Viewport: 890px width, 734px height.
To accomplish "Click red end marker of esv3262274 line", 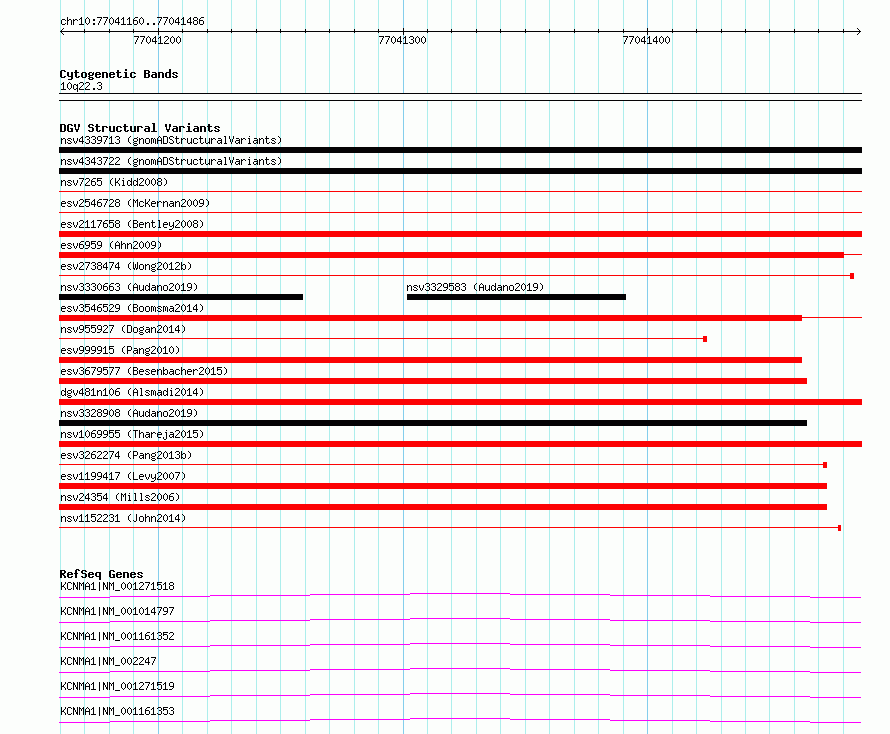I will pyautogui.click(x=825, y=465).
